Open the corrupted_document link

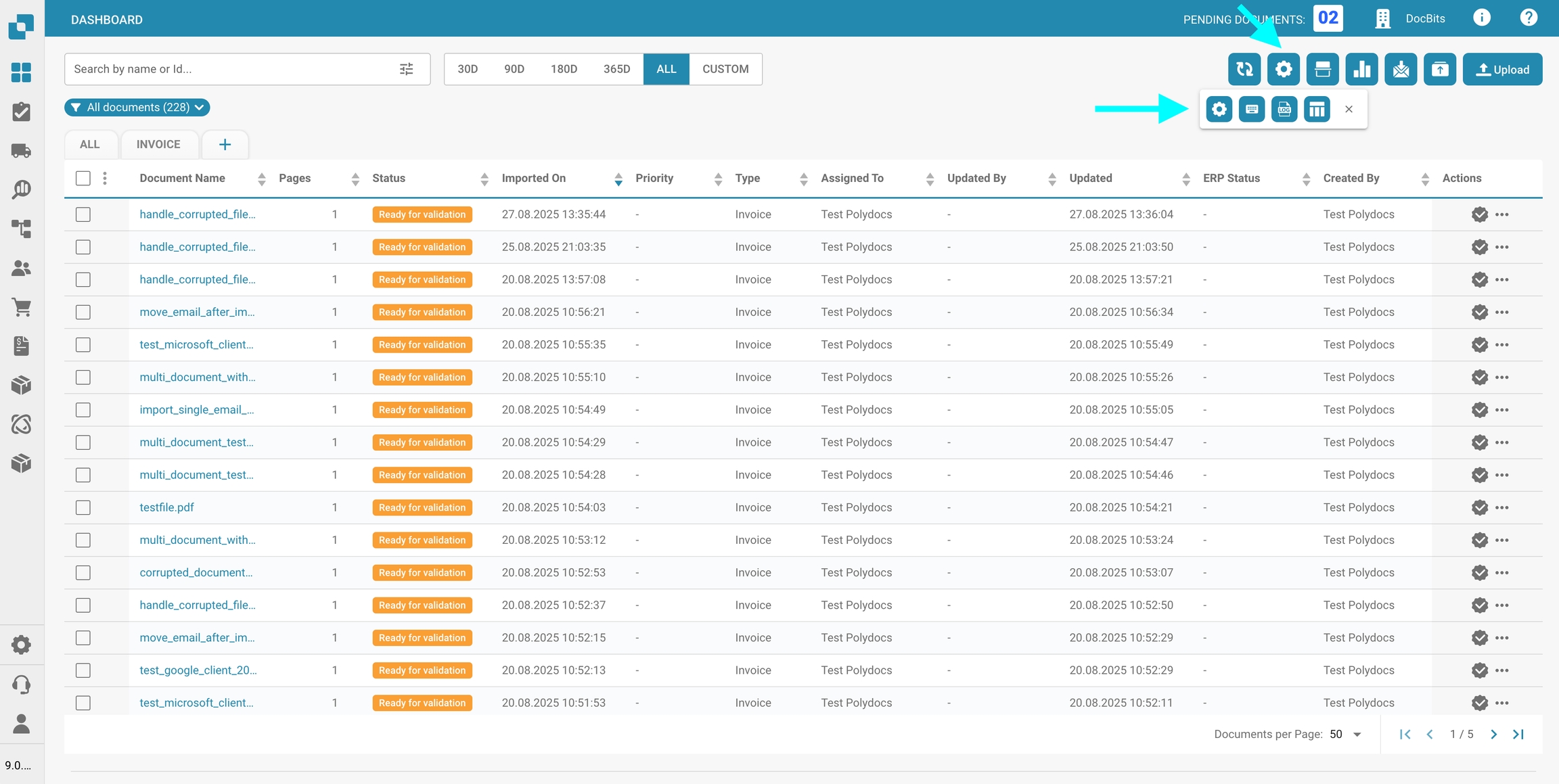pos(196,572)
